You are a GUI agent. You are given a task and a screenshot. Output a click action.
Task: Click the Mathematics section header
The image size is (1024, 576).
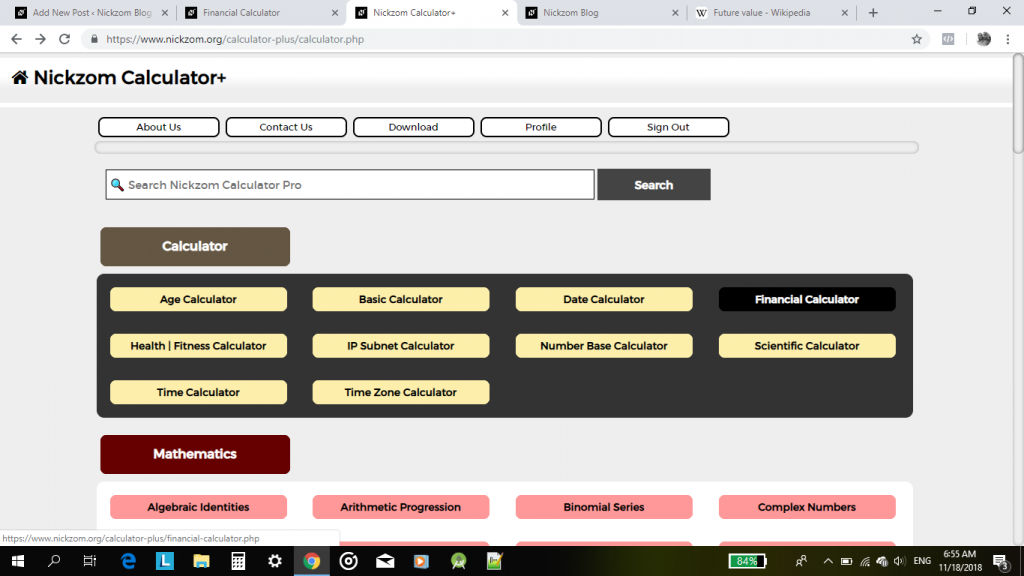point(195,454)
